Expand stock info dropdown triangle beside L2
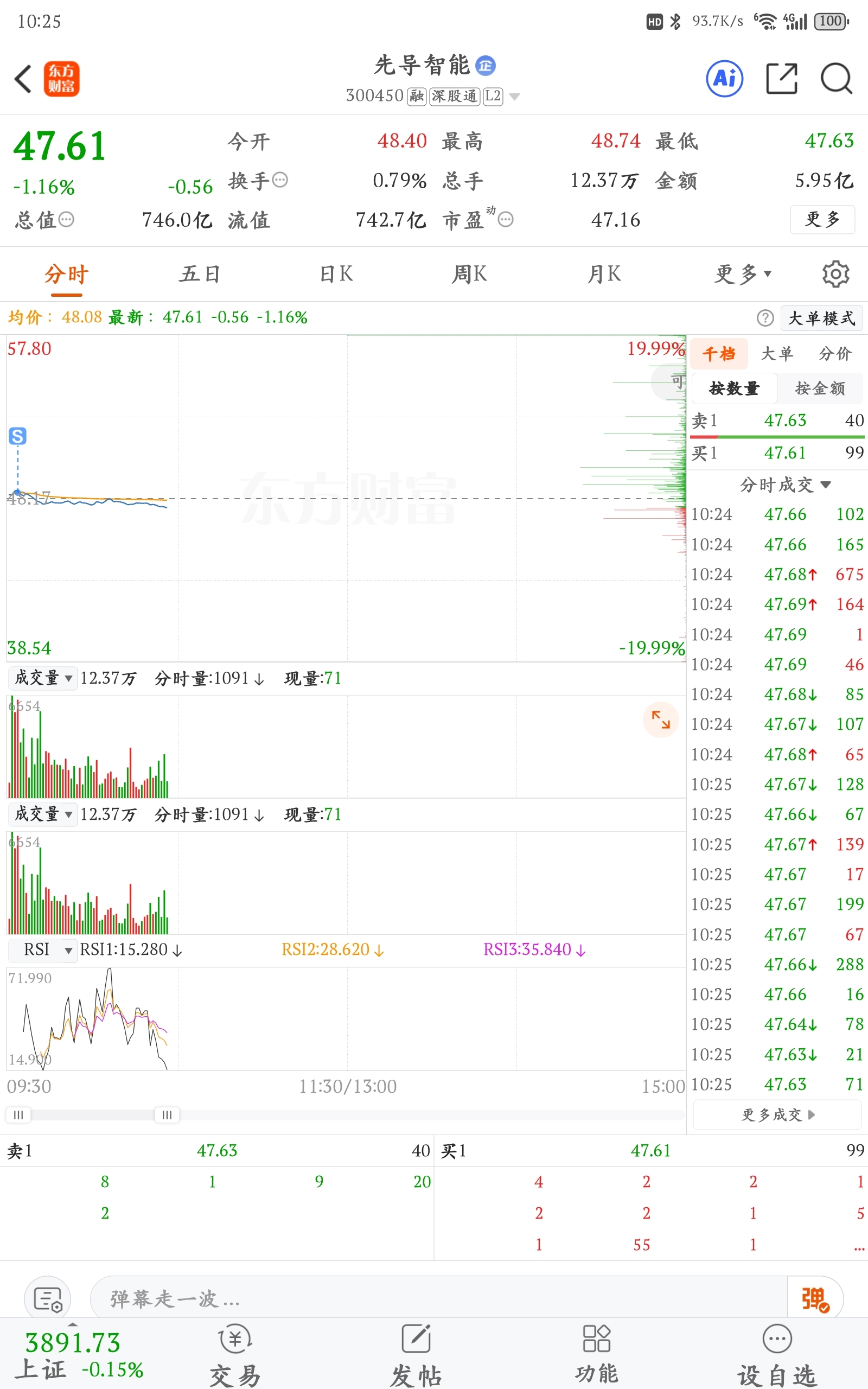Viewport: 868px width, 1389px height. point(515,97)
